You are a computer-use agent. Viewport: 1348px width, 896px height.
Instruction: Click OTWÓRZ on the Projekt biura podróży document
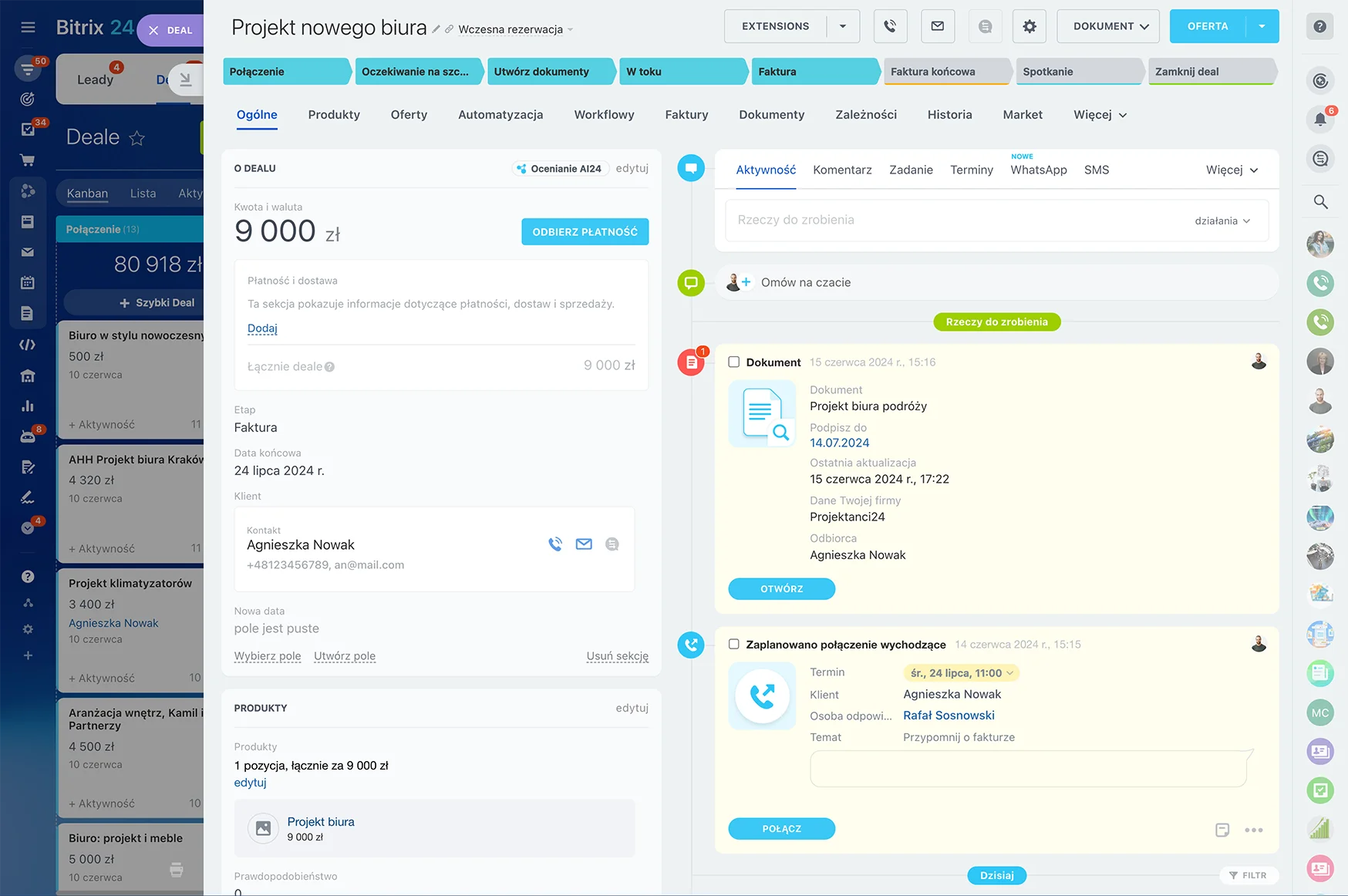pos(781,588)
